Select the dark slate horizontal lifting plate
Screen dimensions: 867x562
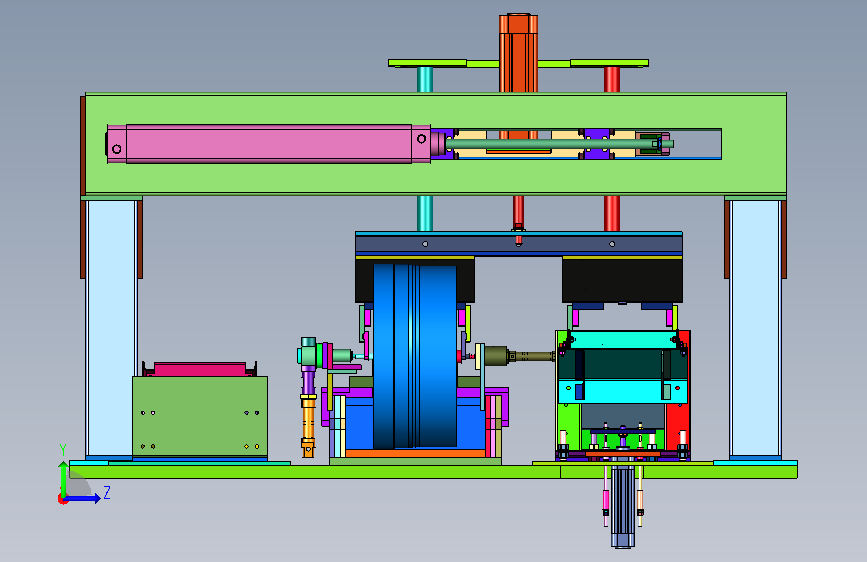tap(519, 243)
